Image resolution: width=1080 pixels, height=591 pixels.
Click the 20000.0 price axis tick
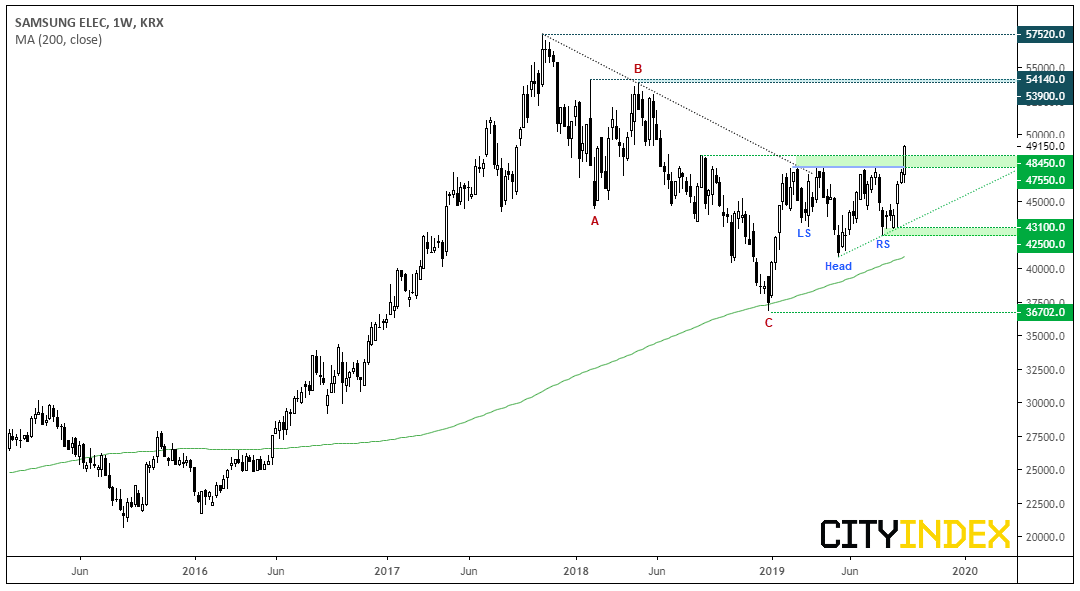(1045, 537)
